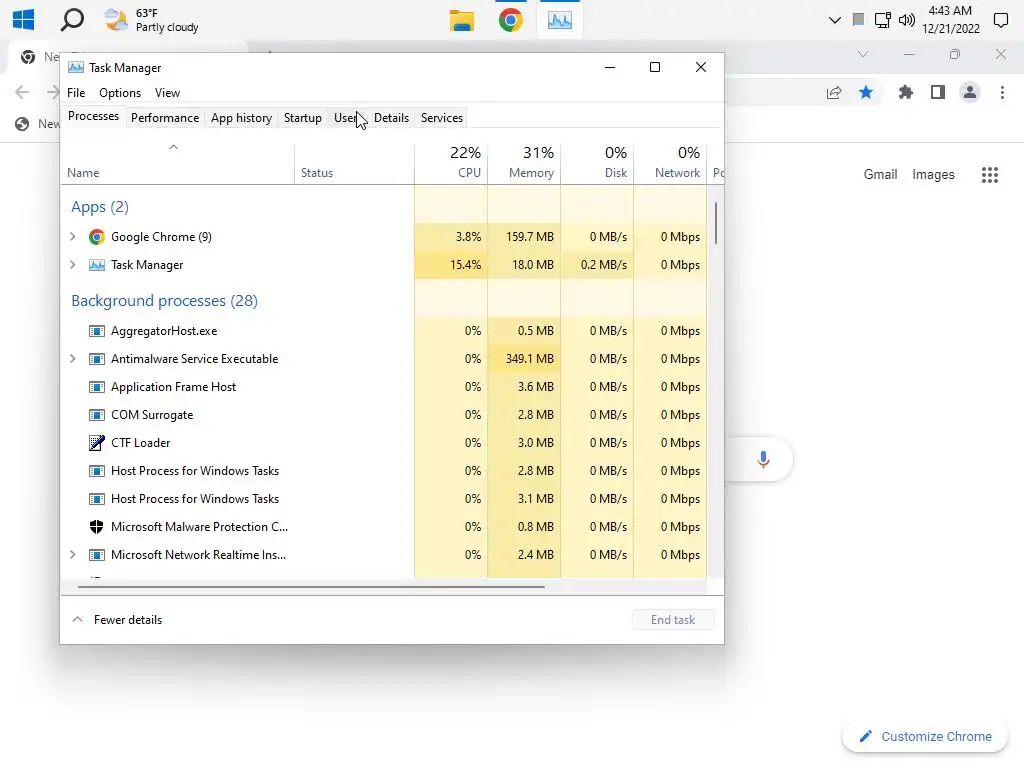Switch to the App history tab
Image resolution: width=1024 pixels, height=768 pixels.
(241, 118)
